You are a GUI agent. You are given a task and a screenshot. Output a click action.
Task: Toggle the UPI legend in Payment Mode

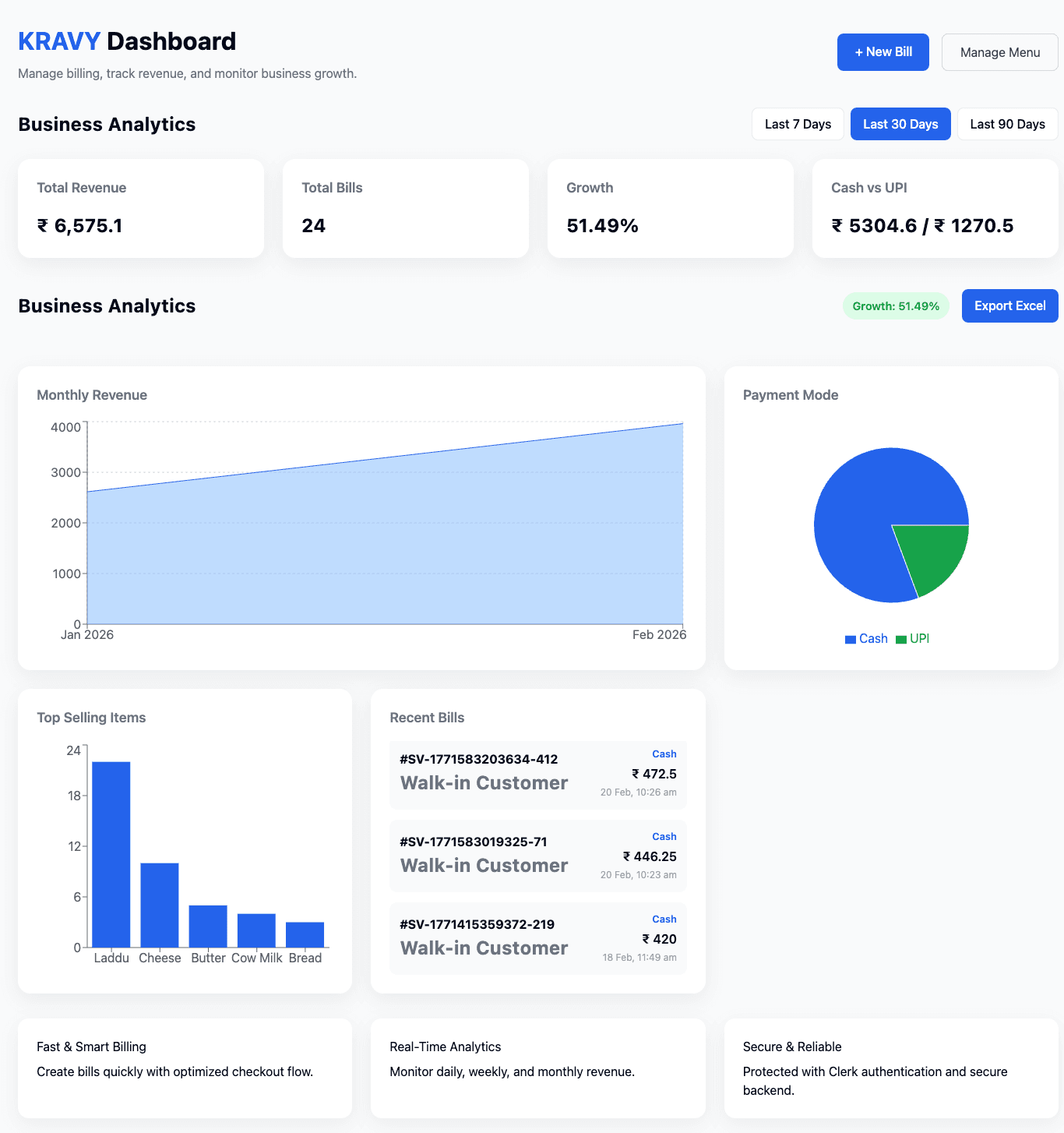click(912, 638)
